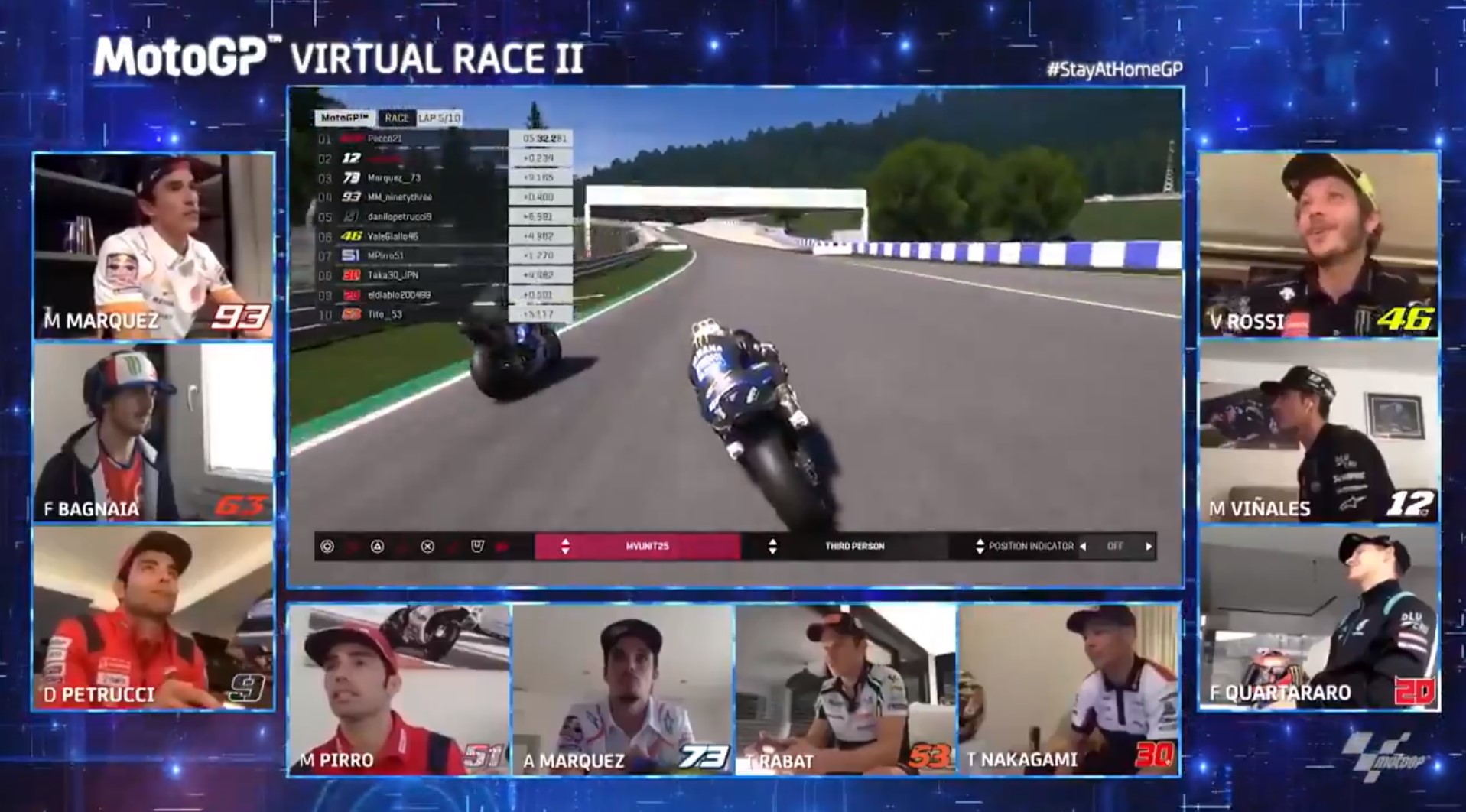Toggle position indicator with right arrow
The image size is (1466, 812).
click(x=1148, y=546)
